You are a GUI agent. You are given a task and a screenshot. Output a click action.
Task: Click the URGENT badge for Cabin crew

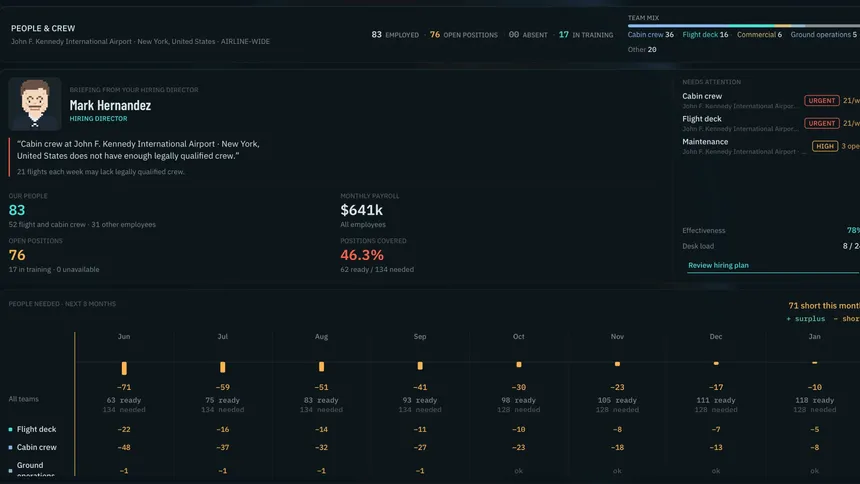point(821,100)
